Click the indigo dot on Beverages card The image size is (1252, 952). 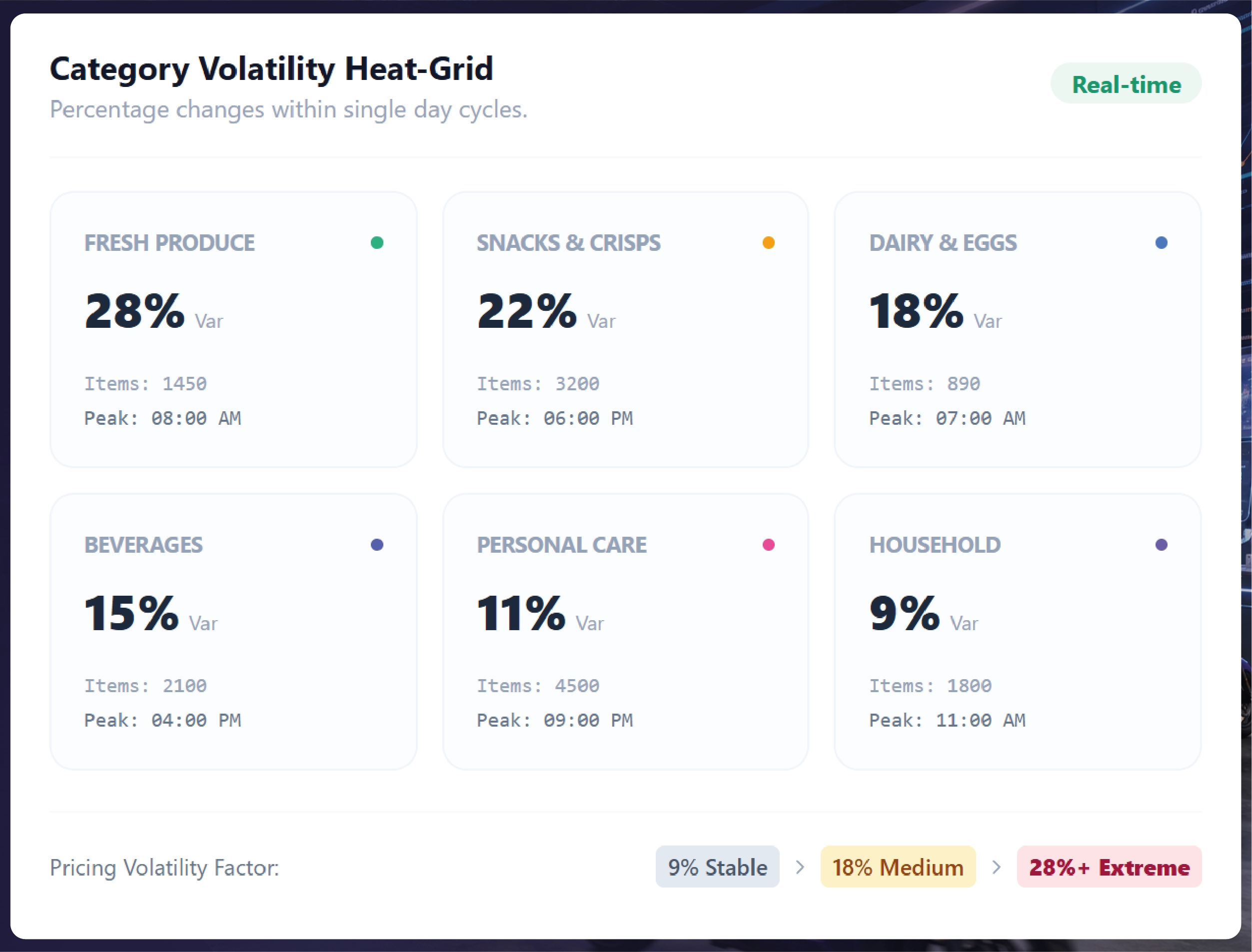click(377, 545)
